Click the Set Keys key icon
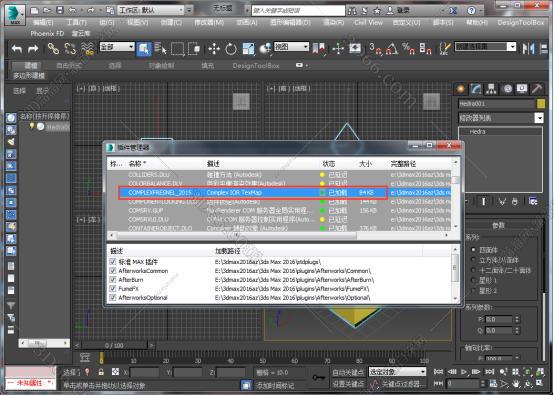Viewport: 554px width, 395px height. pyautogui.click(x=319, y=377)
